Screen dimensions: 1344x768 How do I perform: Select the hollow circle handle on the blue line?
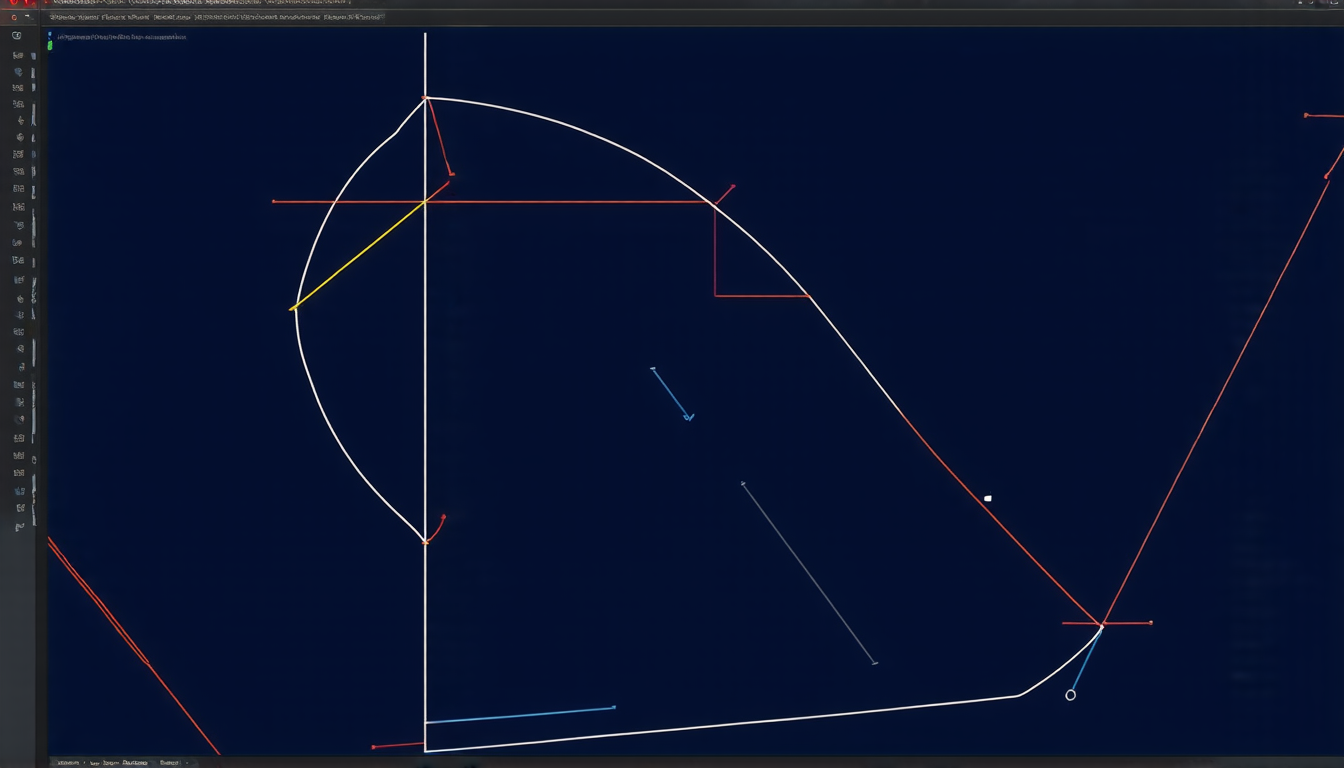tap(1071, 695)
